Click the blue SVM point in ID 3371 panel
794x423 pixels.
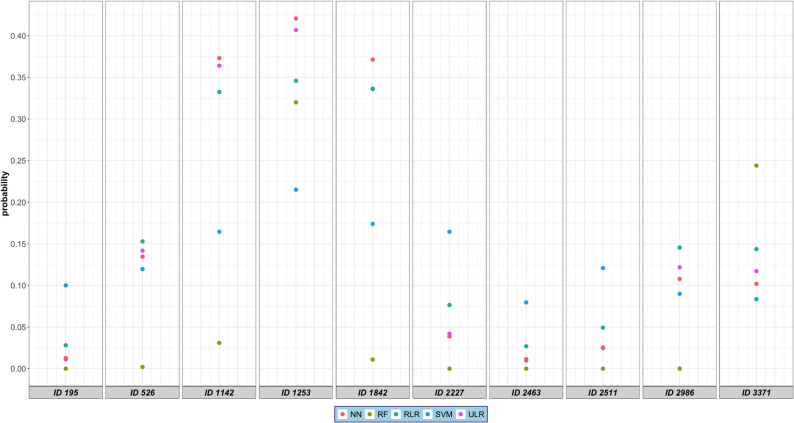756,299
